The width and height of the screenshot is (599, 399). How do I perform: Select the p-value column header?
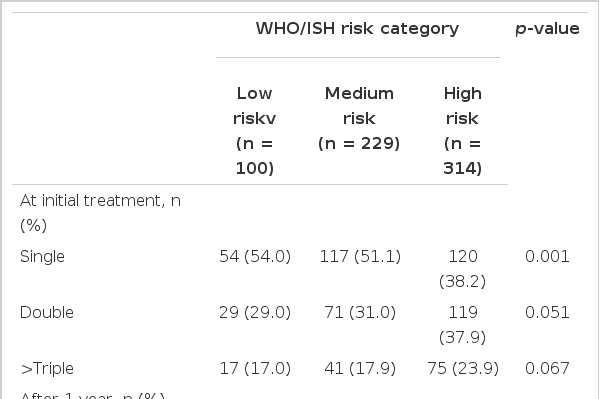click(547, 29)
